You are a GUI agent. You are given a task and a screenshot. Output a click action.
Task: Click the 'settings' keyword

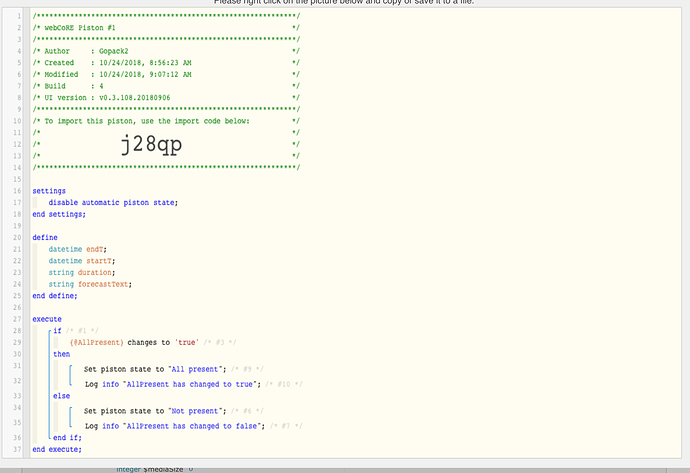pyautogui.click(x=49, y=191)
